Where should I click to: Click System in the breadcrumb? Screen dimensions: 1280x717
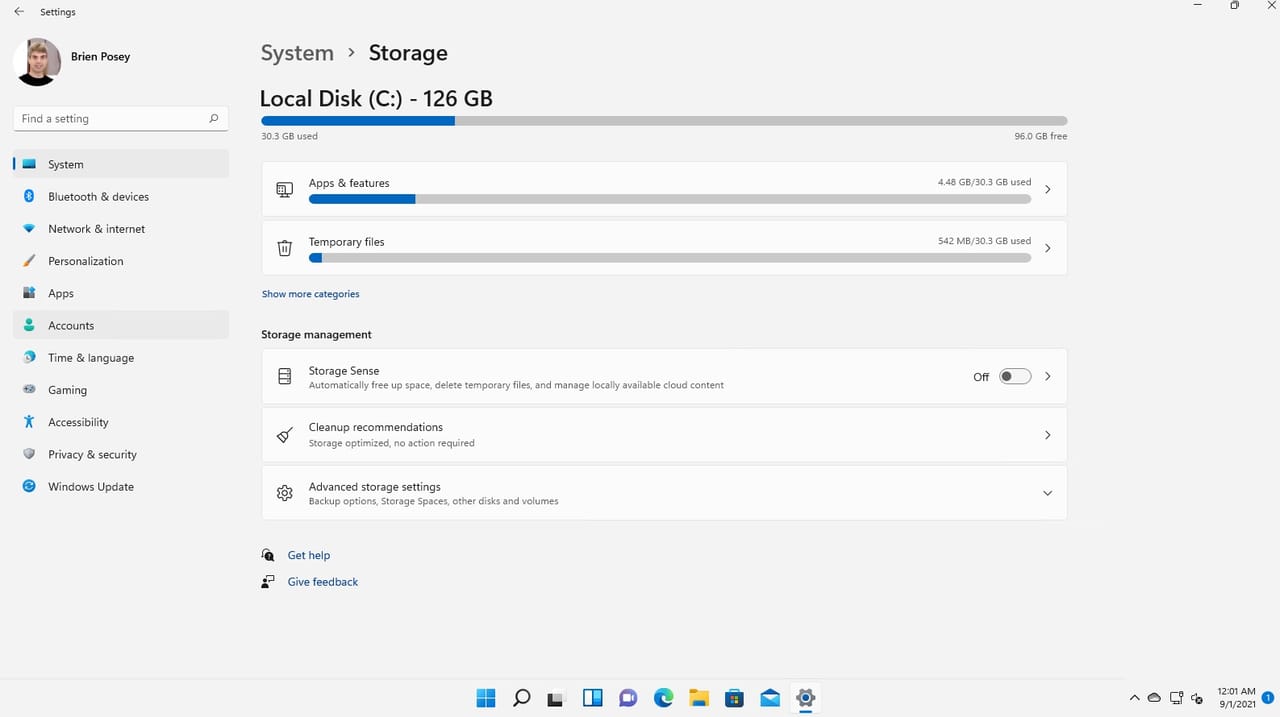297,52
